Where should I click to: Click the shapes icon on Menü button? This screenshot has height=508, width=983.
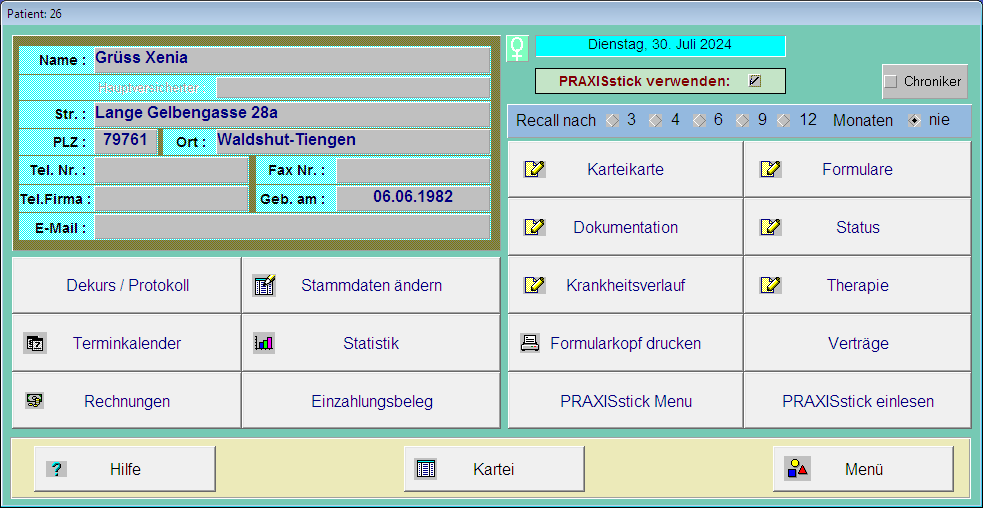pos(797,469)
